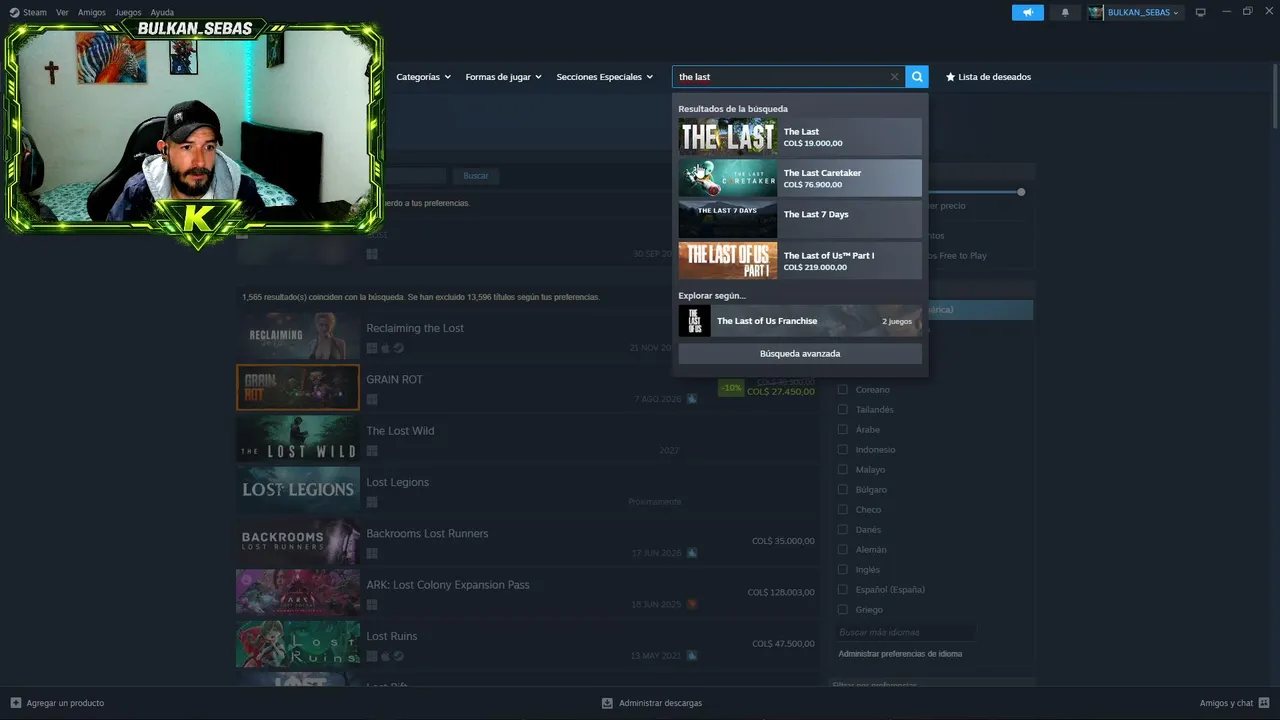Image resolution: width=1280 pixels, height=720 pixels.
Task: Open the Juegos menu
Action: [x=128, y=12]
